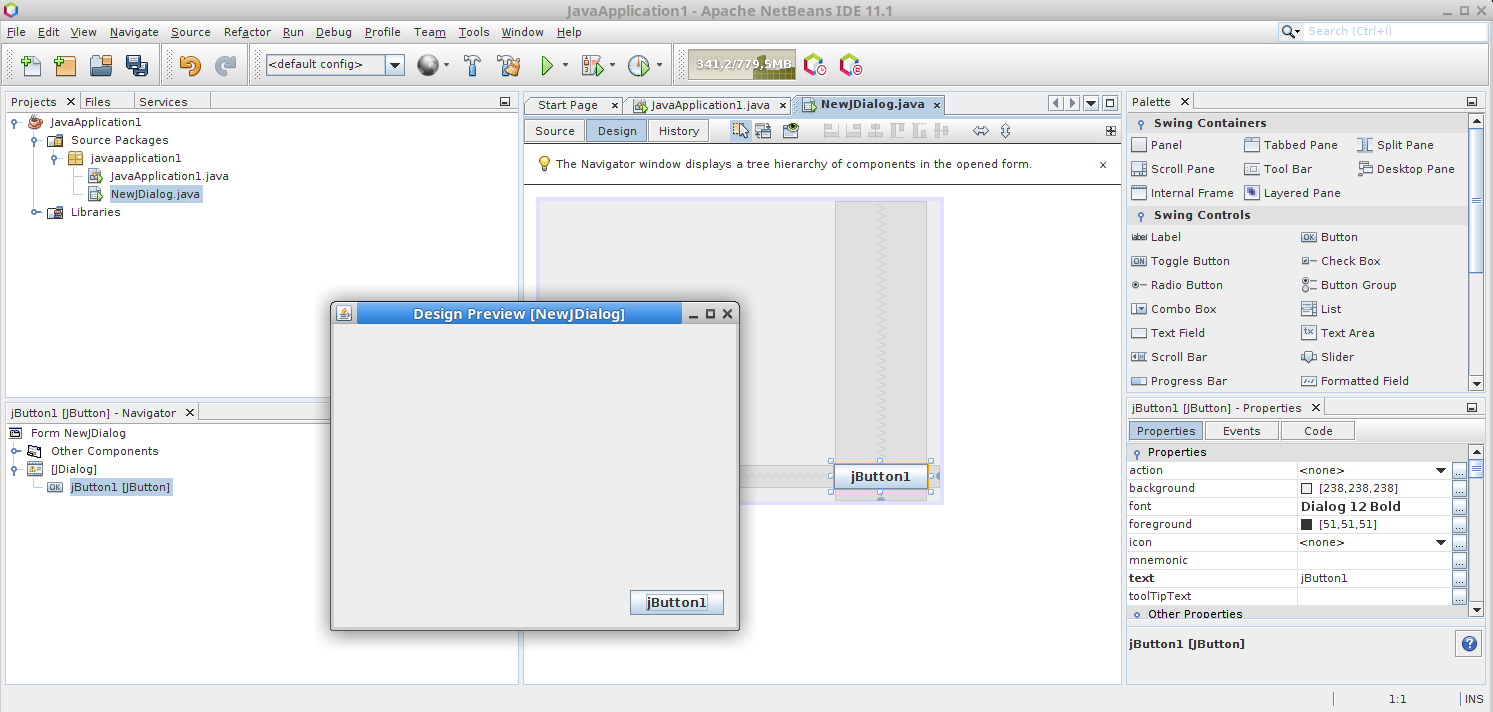Screen dimensions: 1493x712
Task: Click the Progress Bar palette icon
Action: pos(1139,381)
